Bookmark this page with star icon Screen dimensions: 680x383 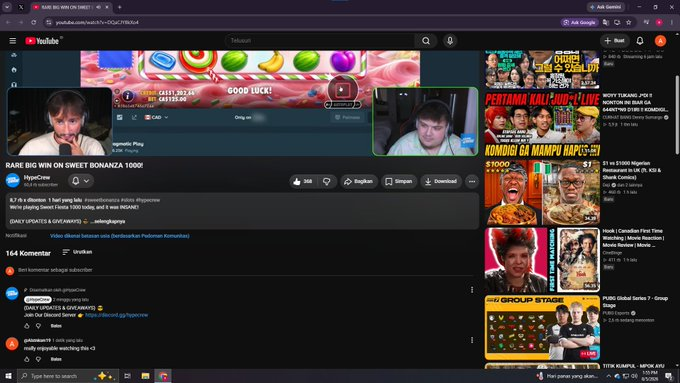(x=628, y=22)
